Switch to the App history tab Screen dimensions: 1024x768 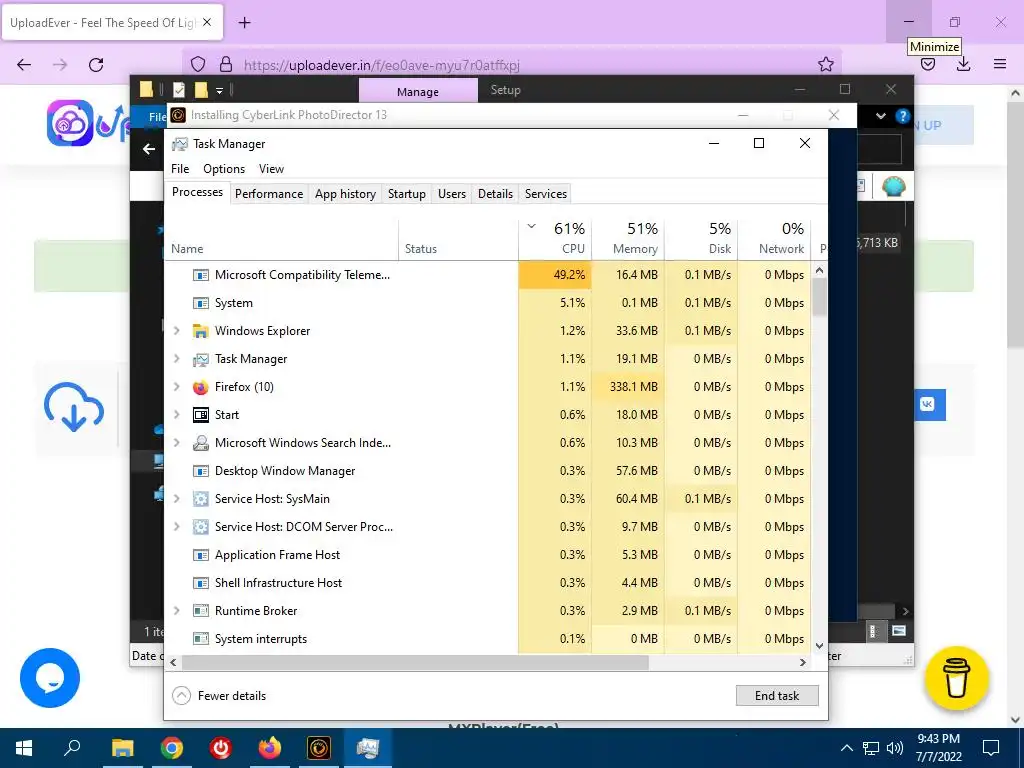click(345, 194)
